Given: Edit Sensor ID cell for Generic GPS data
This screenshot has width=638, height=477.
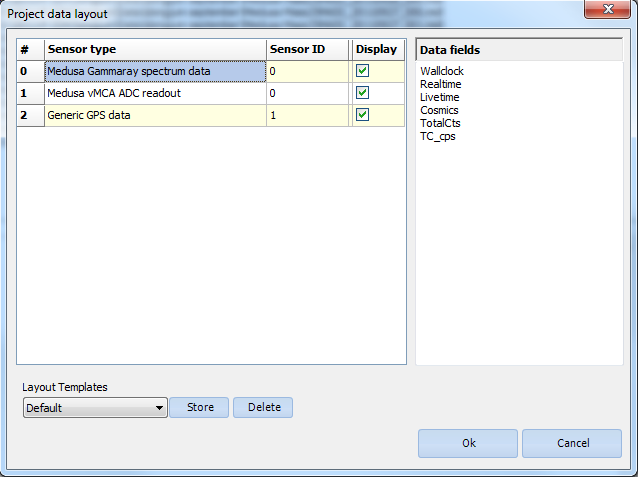Looking at the screenshot, I should coord(306,115).
